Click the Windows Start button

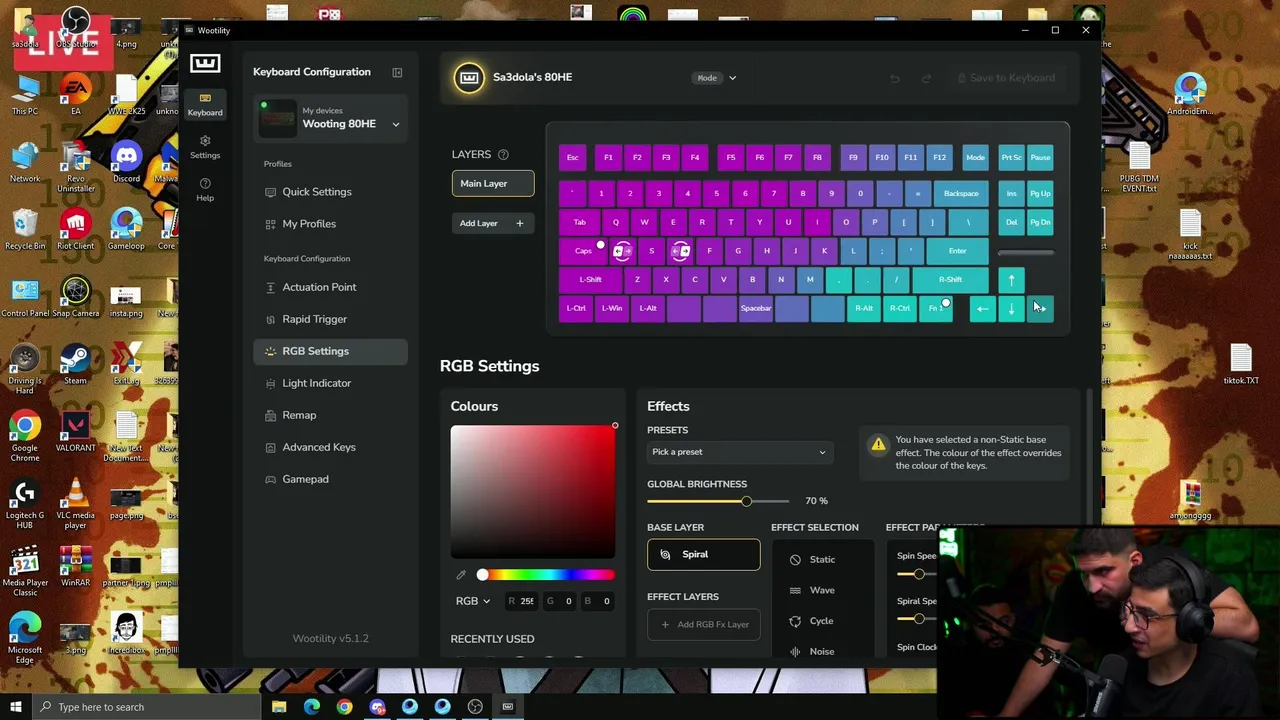click(16, 707)
